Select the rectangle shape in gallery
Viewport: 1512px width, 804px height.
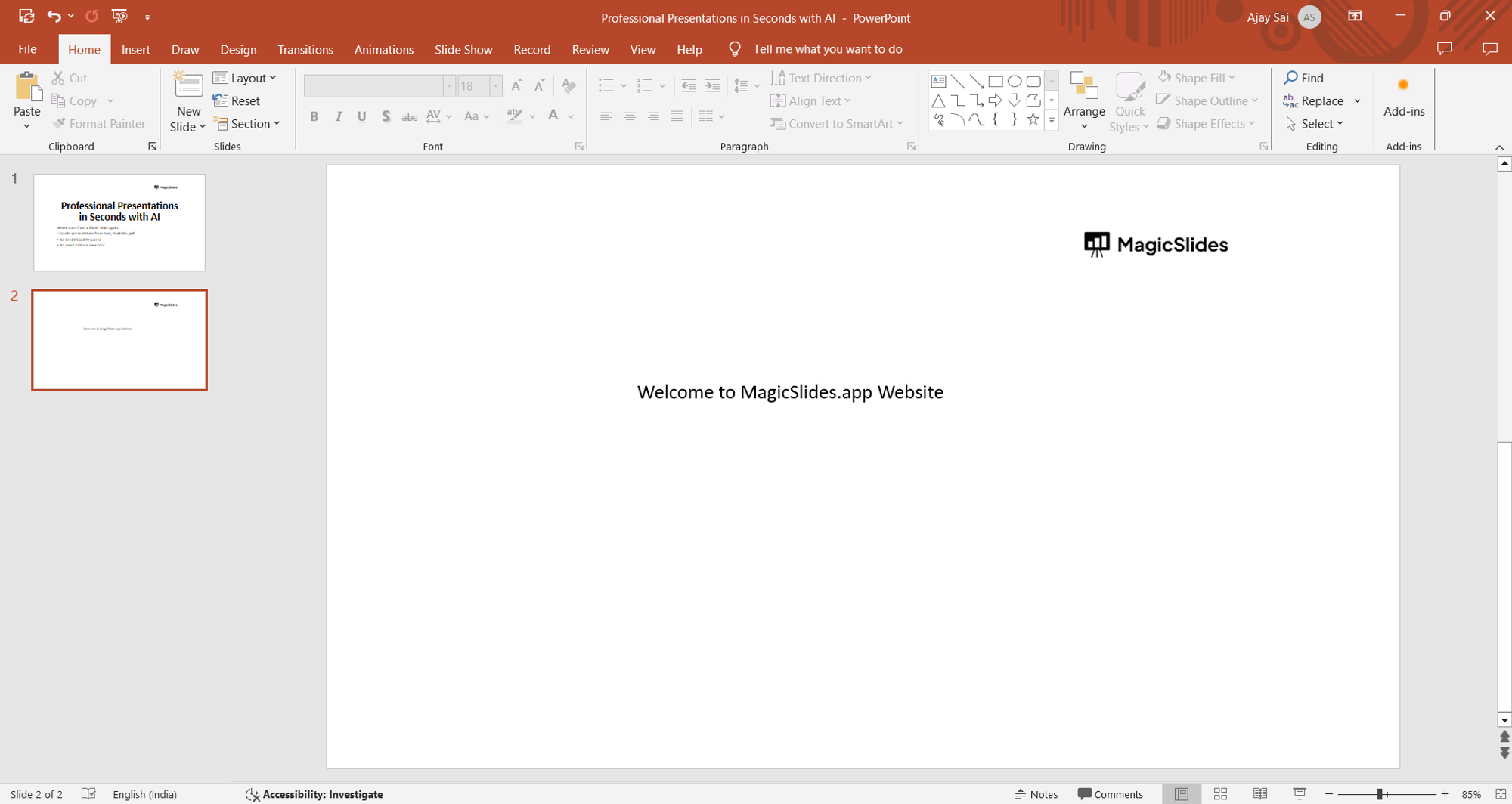996,81
